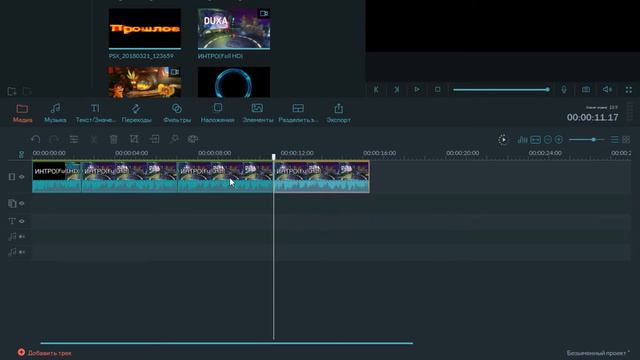Toggle overlay track visibility eye

coord(22,203)
